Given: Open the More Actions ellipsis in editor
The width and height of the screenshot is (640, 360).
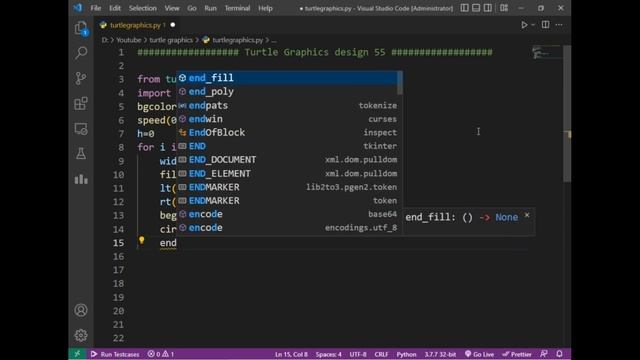Looking at the screenshot, I should pos(559,25).
